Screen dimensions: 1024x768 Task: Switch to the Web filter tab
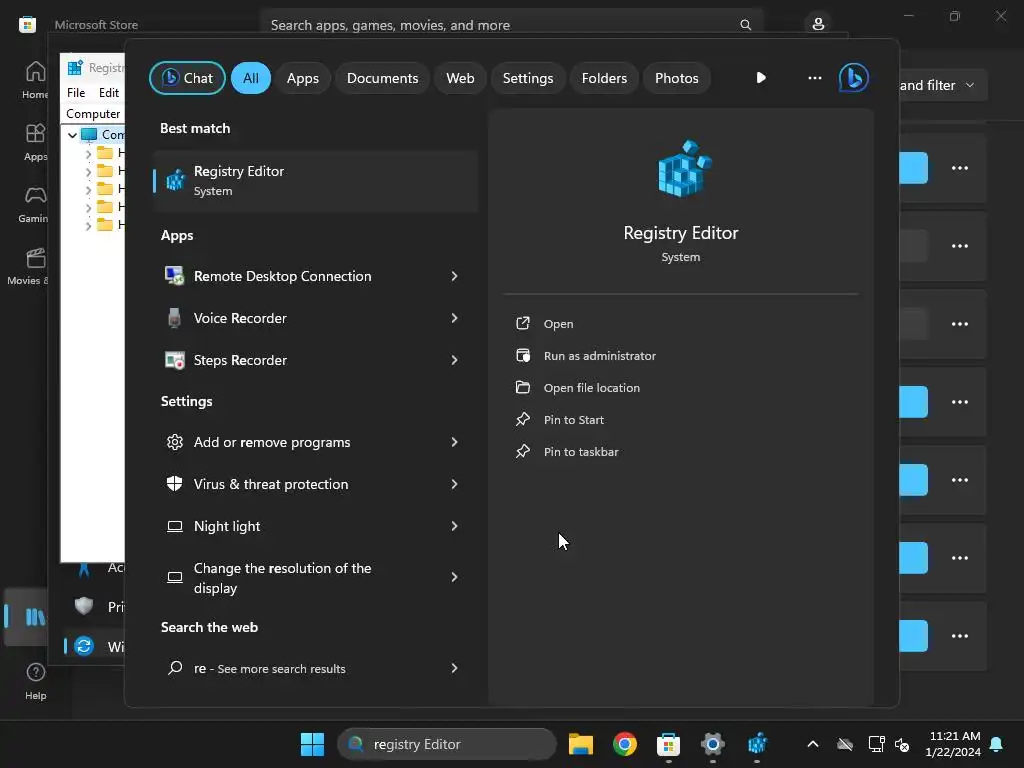coord(460,78)
